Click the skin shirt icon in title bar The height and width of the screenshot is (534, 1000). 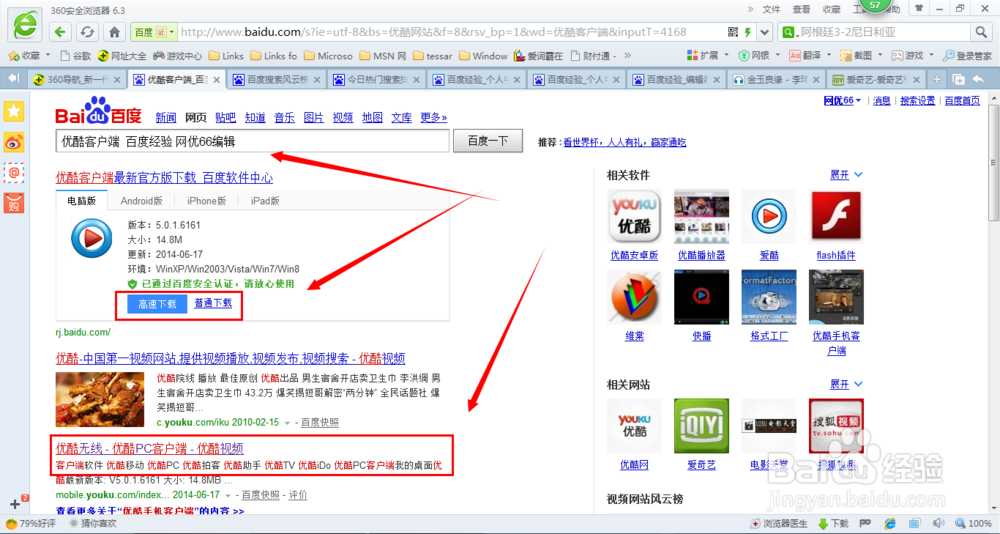918,8
